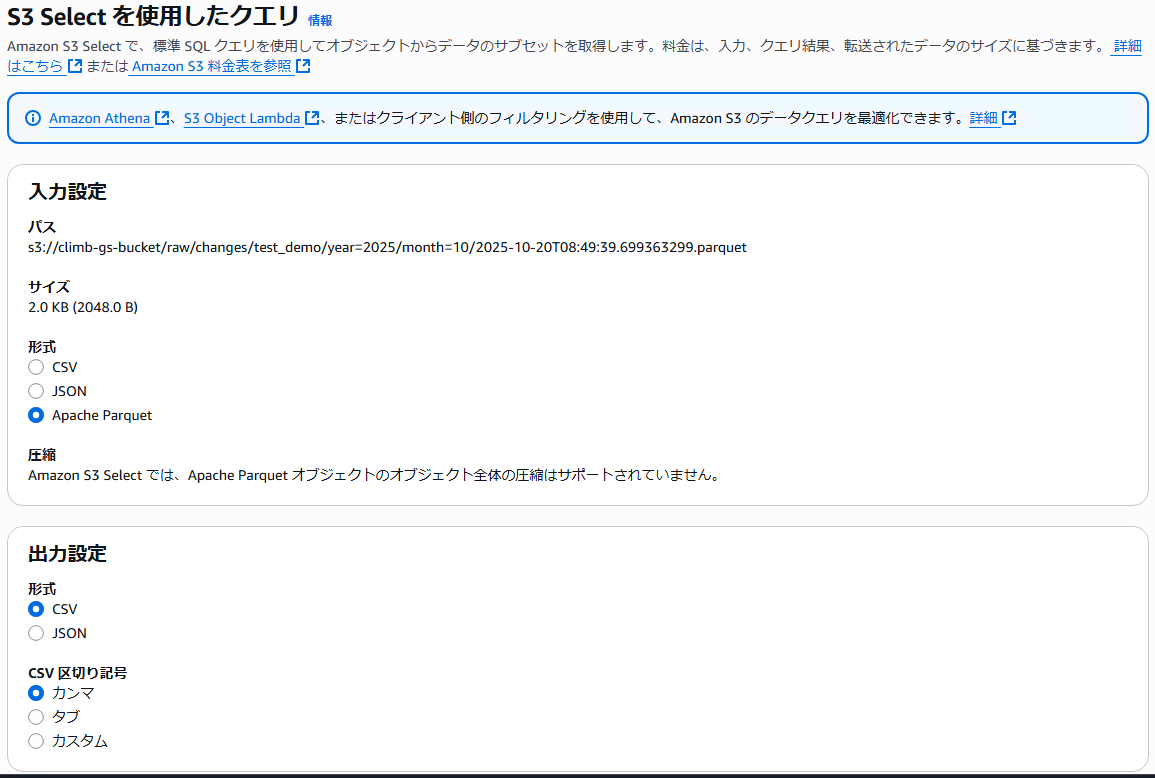Select JSON as the input format
Screen dimensions: 1155x778
click(x=36, y=391)
